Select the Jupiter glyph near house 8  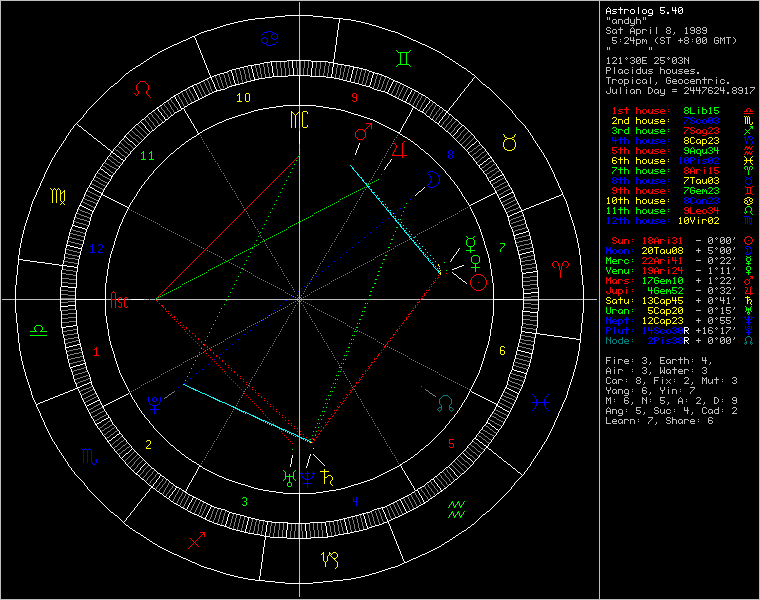(x=400, y=151)
